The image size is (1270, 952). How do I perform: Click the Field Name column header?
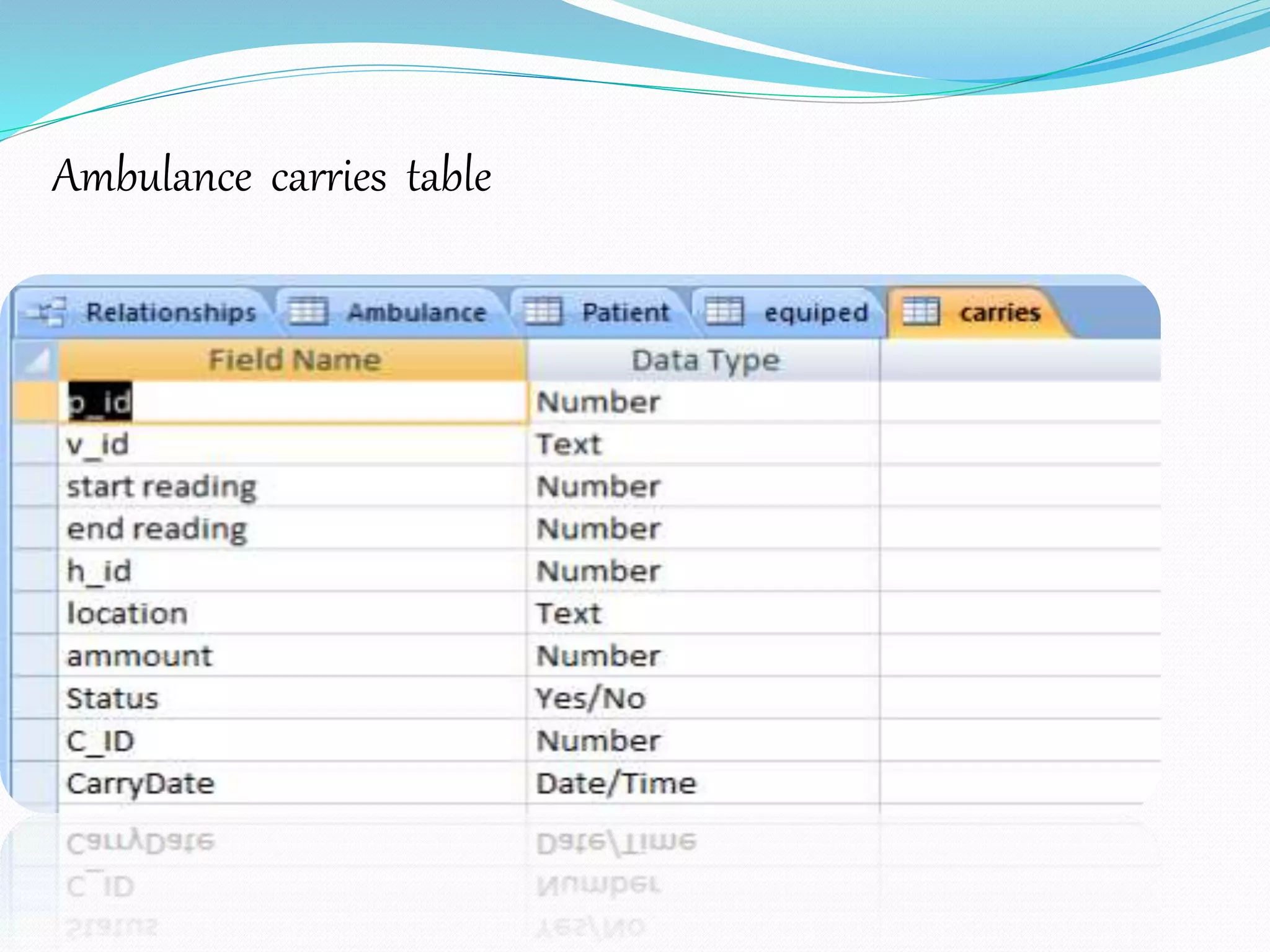pyautogui.click(x=294, y=361)
